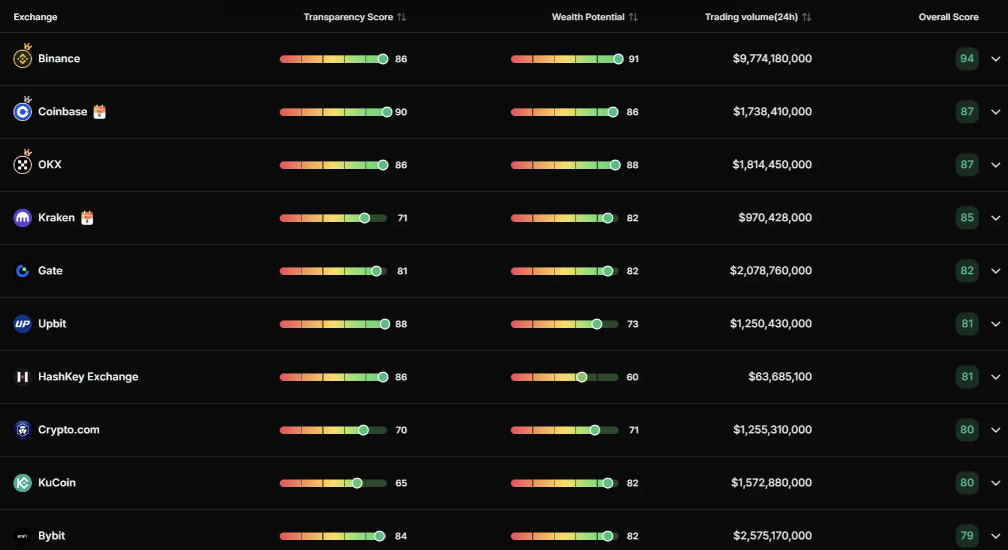Click the Transparency Score column header
Image resolution: width=1008 pixels, height=550 pixels.
point(348,17)
